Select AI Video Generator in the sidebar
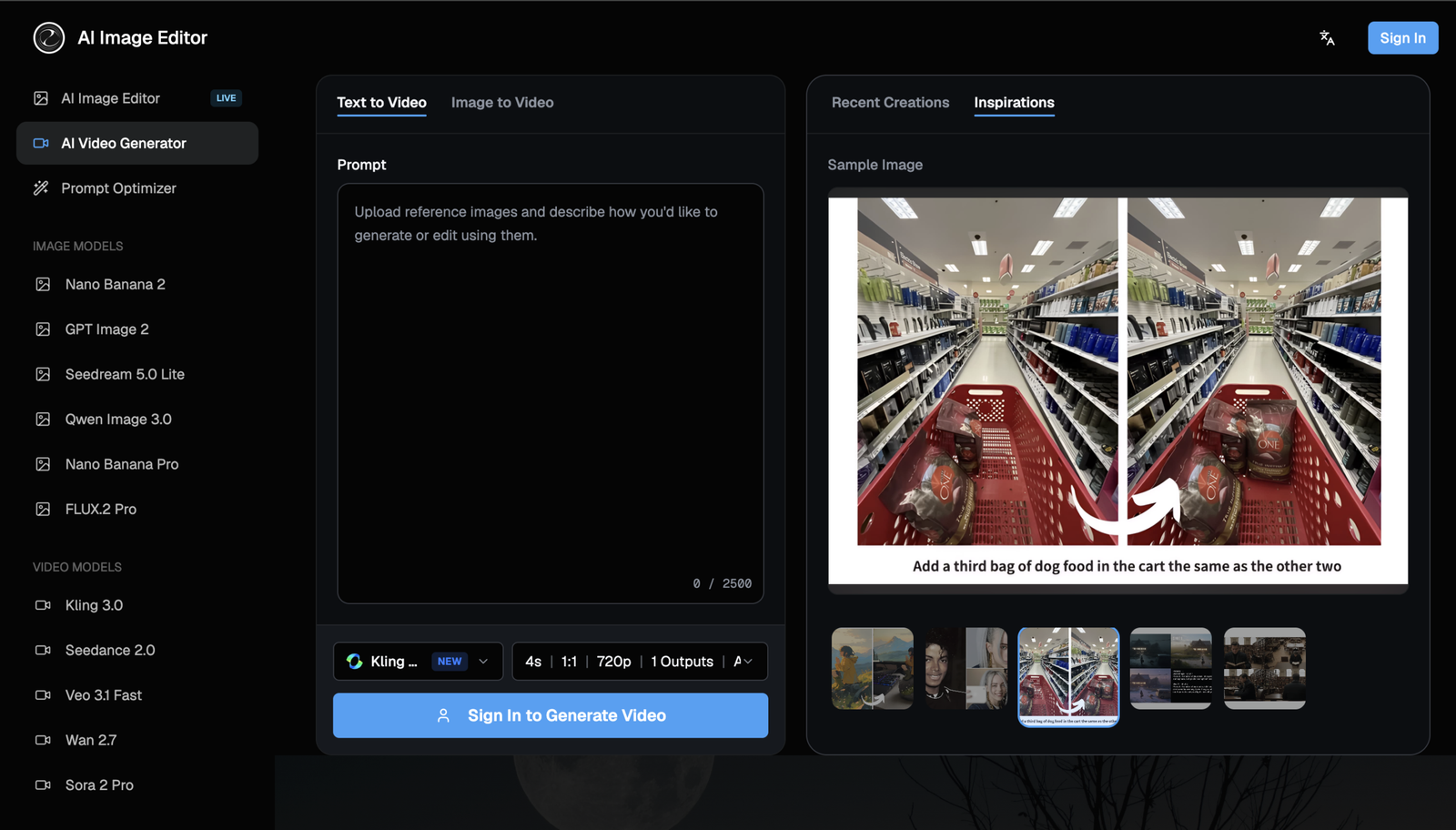Screen dimensions: 1456x830 [137, 144]
